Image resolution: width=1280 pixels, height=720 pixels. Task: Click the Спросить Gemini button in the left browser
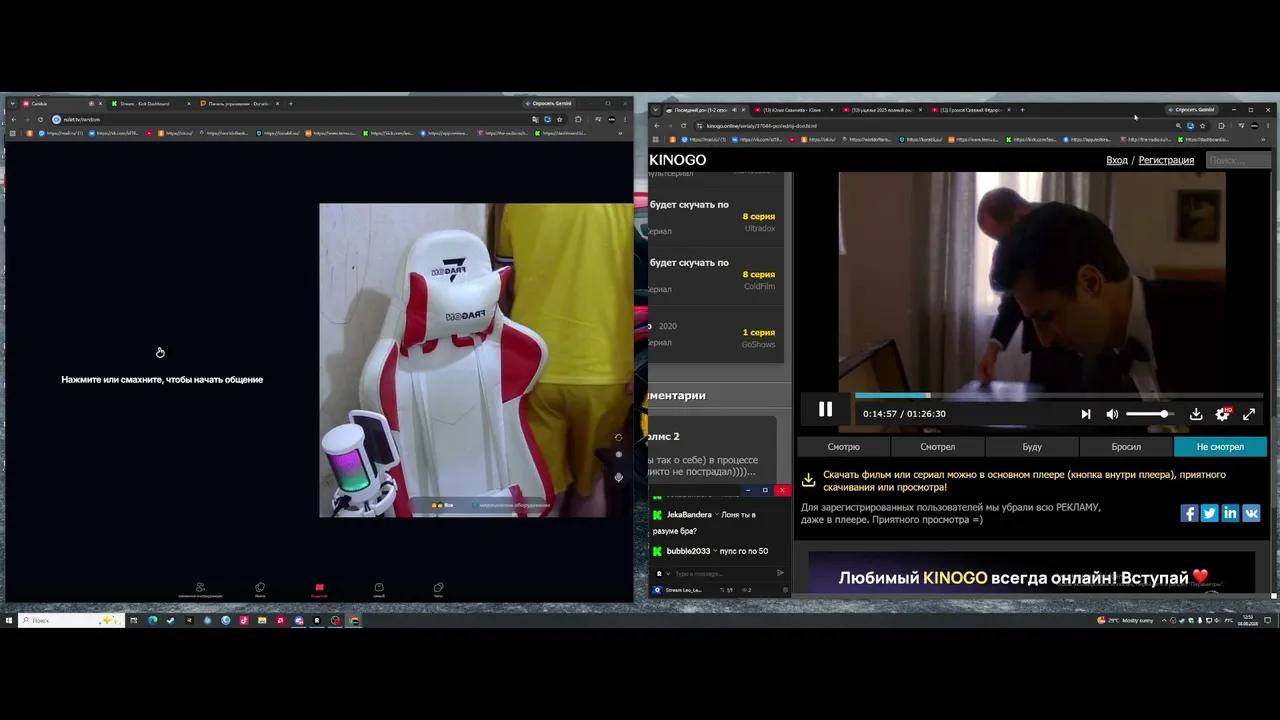click(549, 103)
